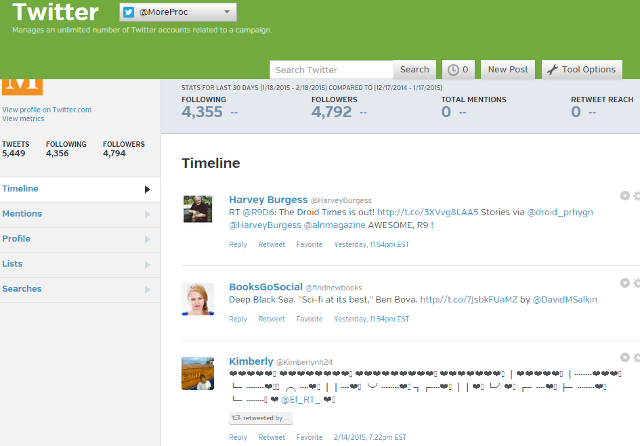Click the @HarveyBurgess handle beside name
640x446 pixels.
tap(341, 201)
